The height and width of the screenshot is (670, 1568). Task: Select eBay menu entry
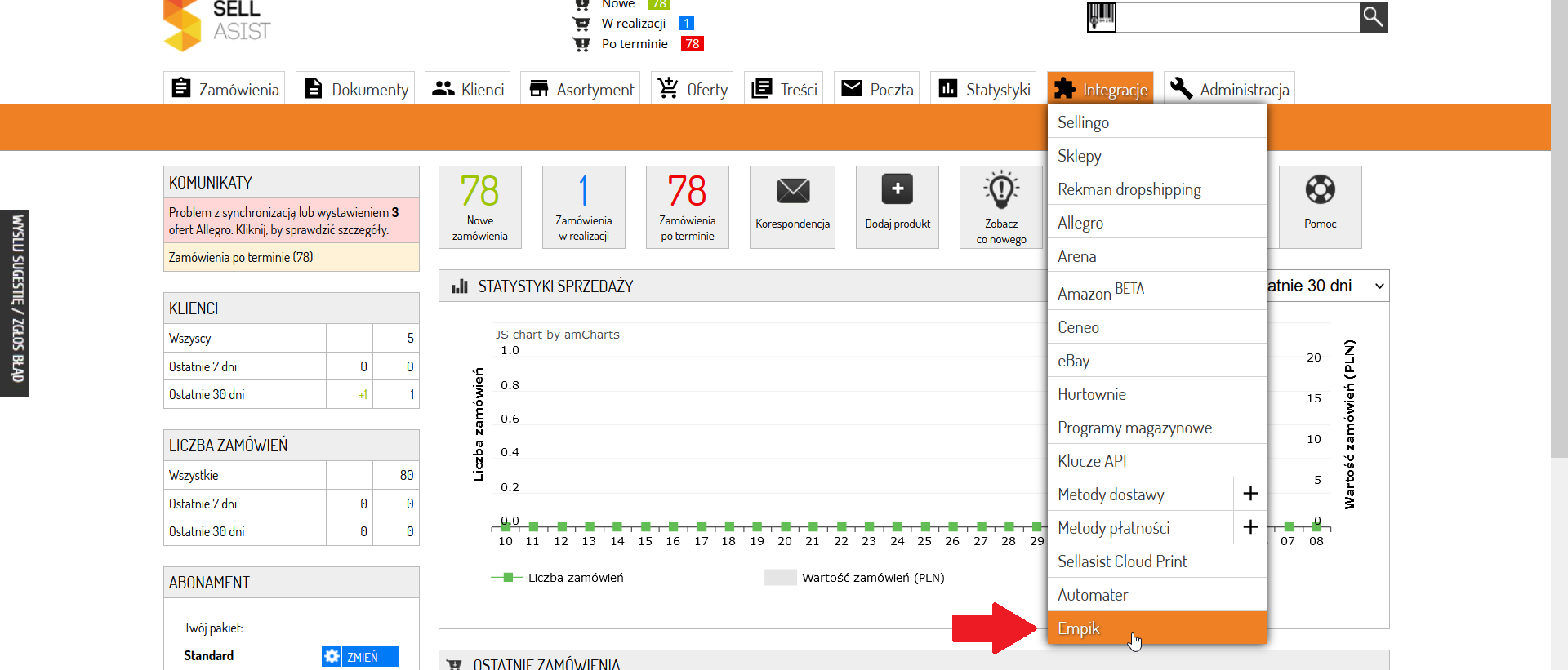[1157, 360]
